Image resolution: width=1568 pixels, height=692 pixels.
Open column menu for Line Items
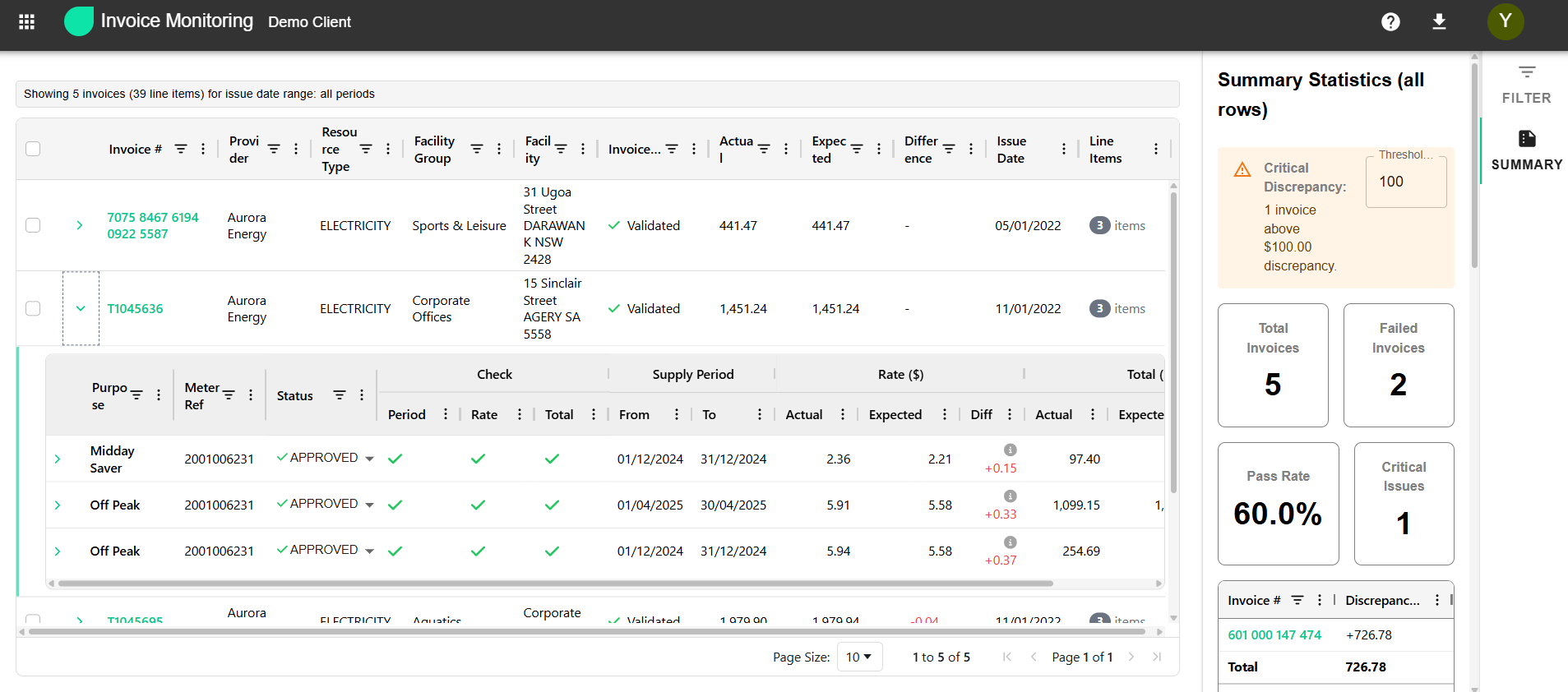(1155, 149)
